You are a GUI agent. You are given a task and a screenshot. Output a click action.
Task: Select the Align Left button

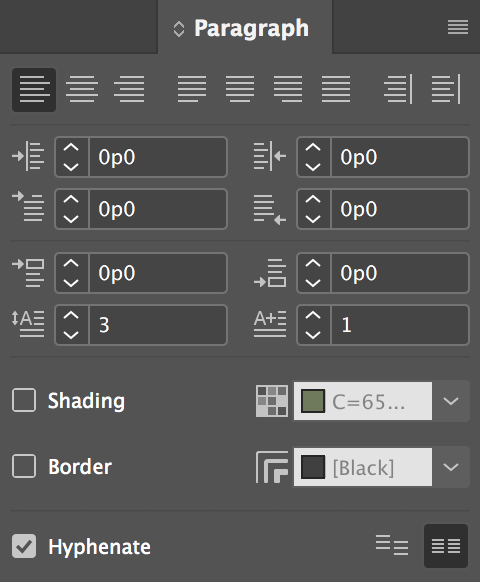(x=34, y=89)
